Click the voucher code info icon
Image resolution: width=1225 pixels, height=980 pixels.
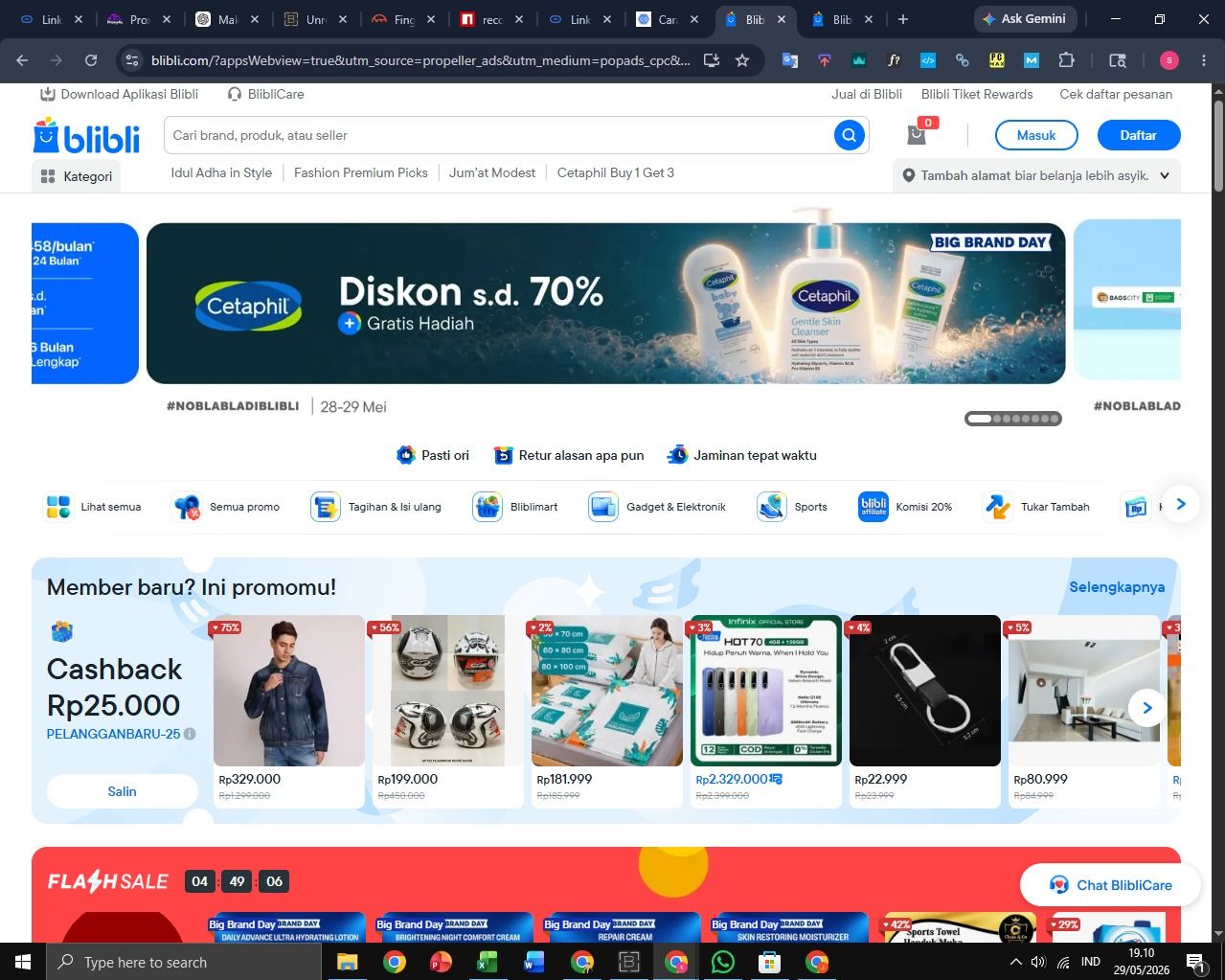click(190, 734)
